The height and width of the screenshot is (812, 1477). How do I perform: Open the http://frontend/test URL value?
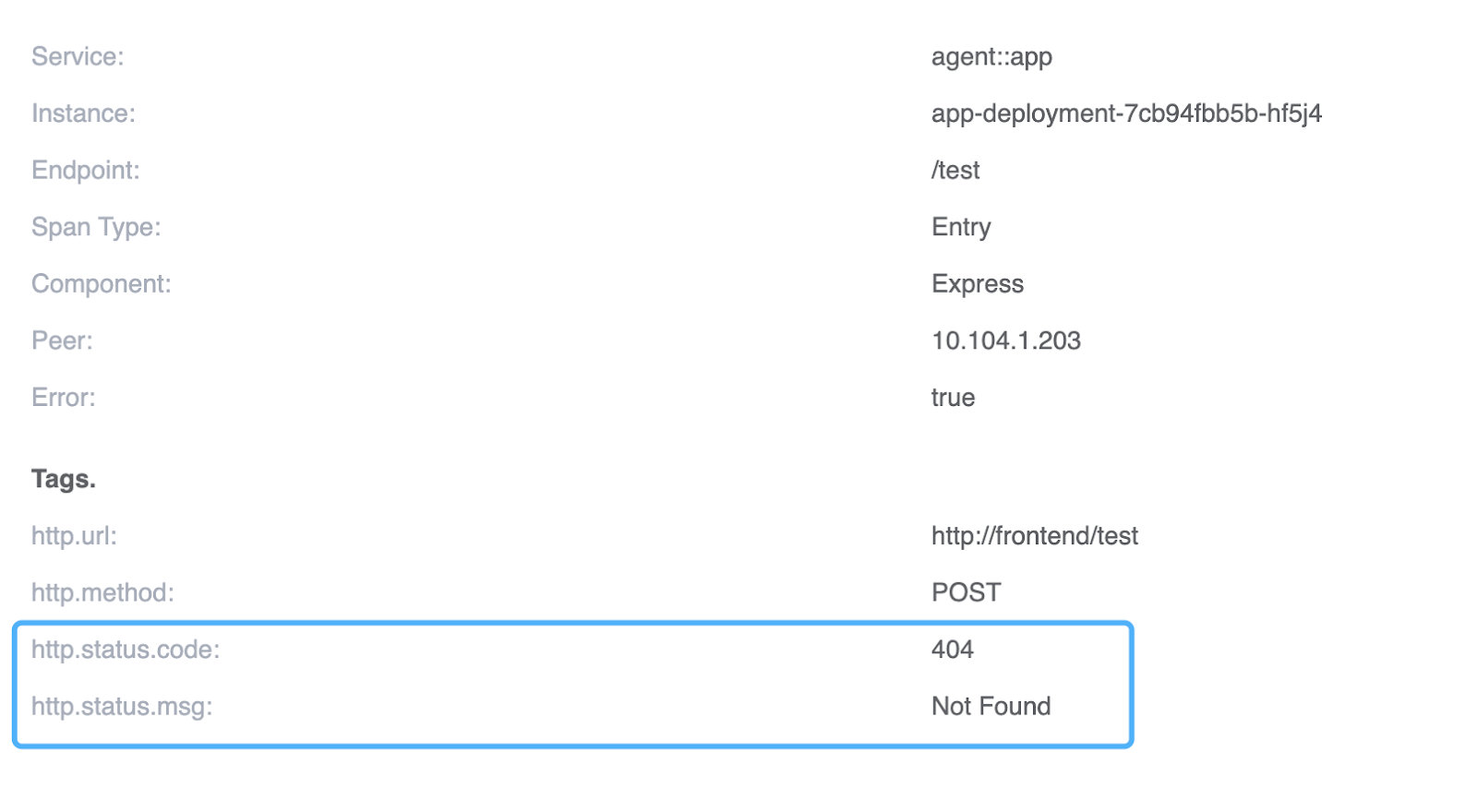1034,536
